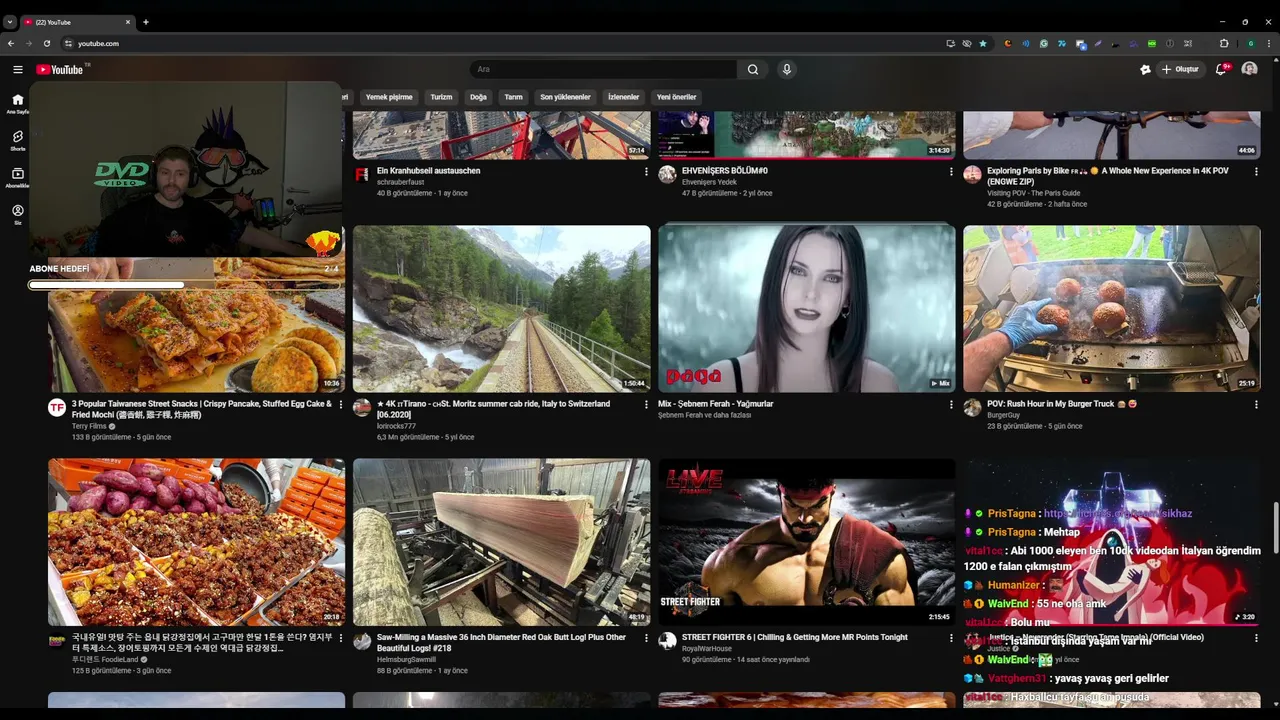This screenshot has width=1280, height=720.
Task: Open Saw-Milling a Massive 36 Inch title
Action: click(x=501, y=642)
